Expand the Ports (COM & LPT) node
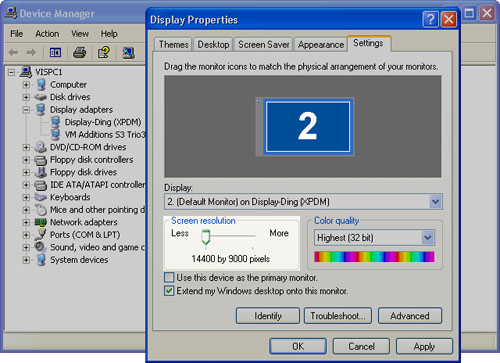The width and height of the screenshot is (500, 363). [x=26, y=235]
